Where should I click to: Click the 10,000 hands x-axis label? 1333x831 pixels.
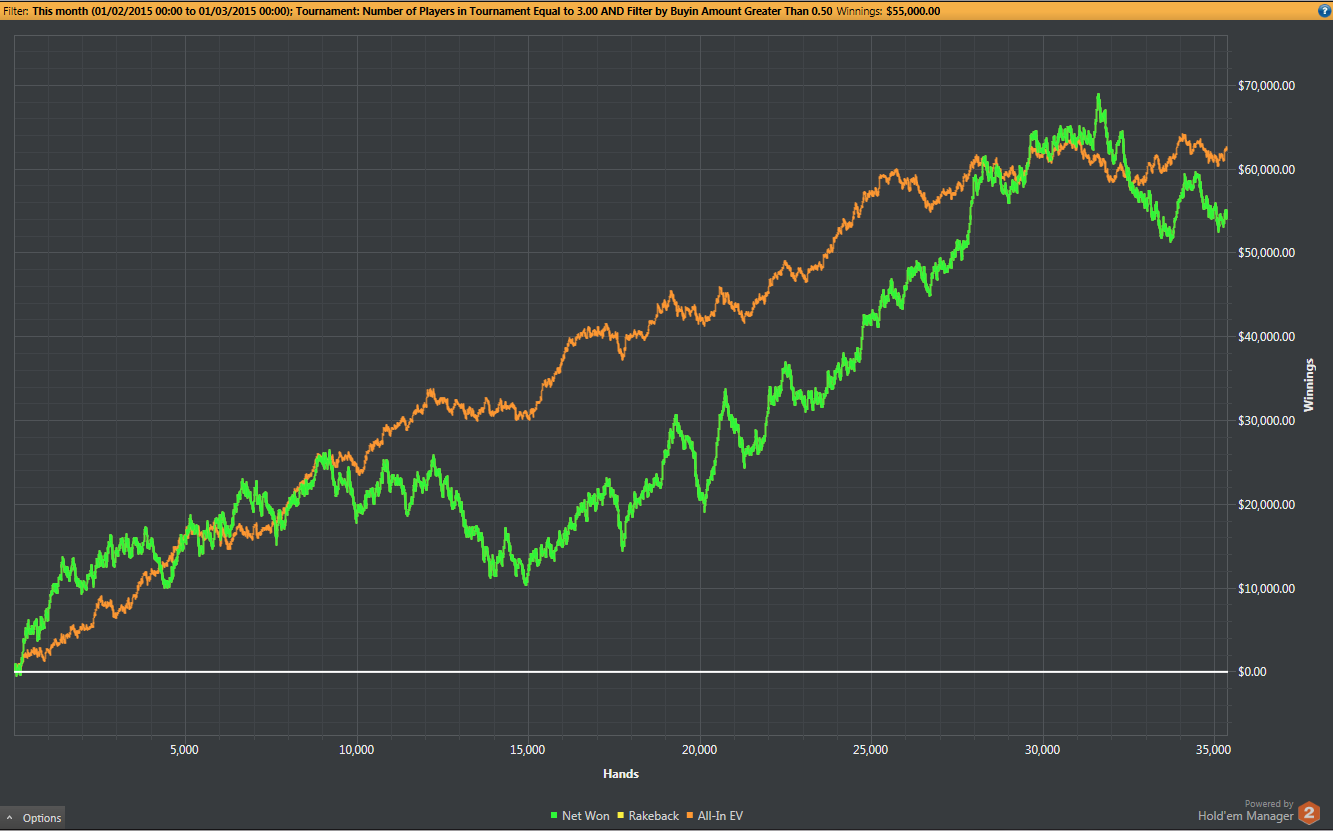tap(357, 750)
